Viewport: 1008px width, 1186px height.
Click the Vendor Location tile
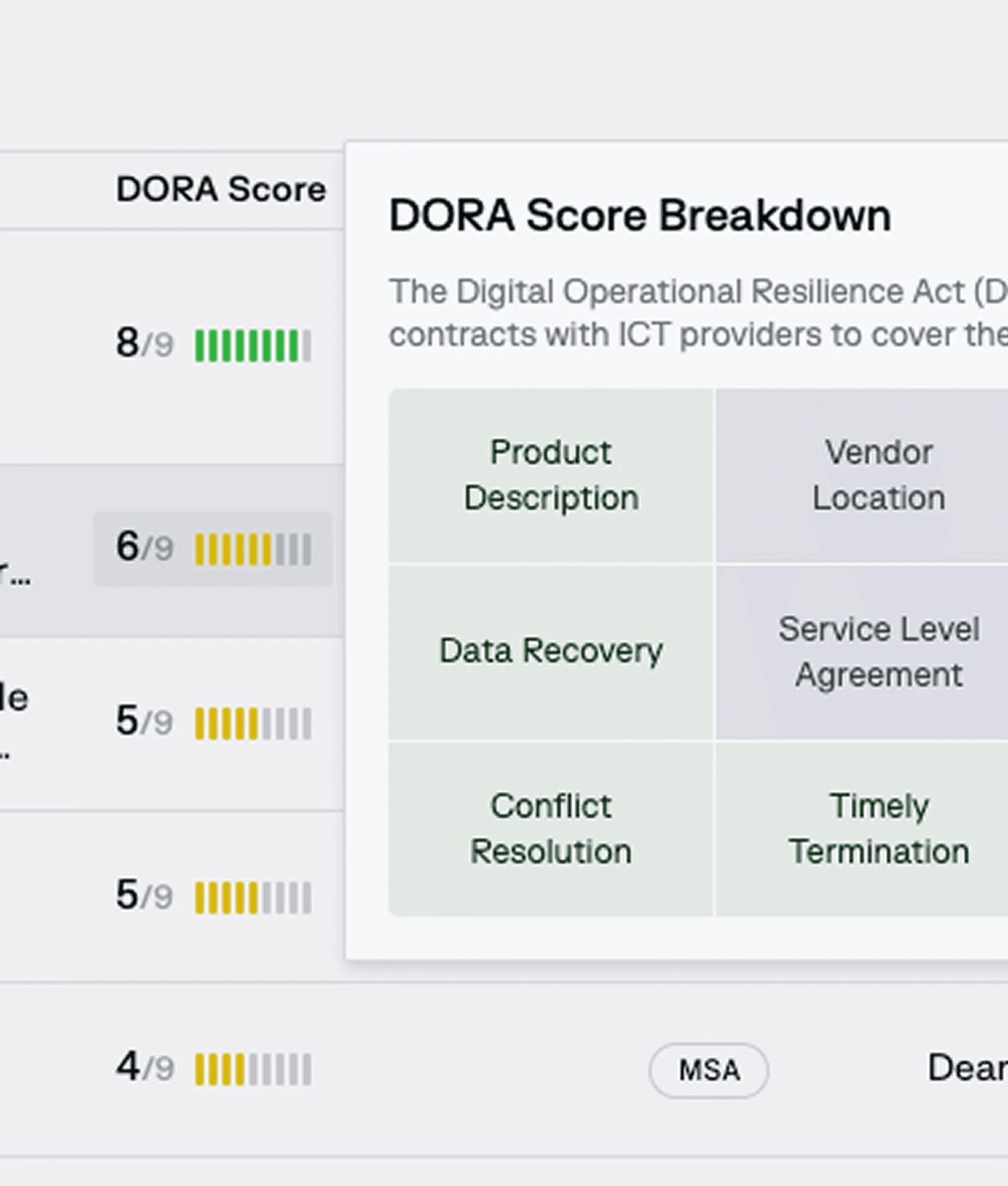coord(863,476)
